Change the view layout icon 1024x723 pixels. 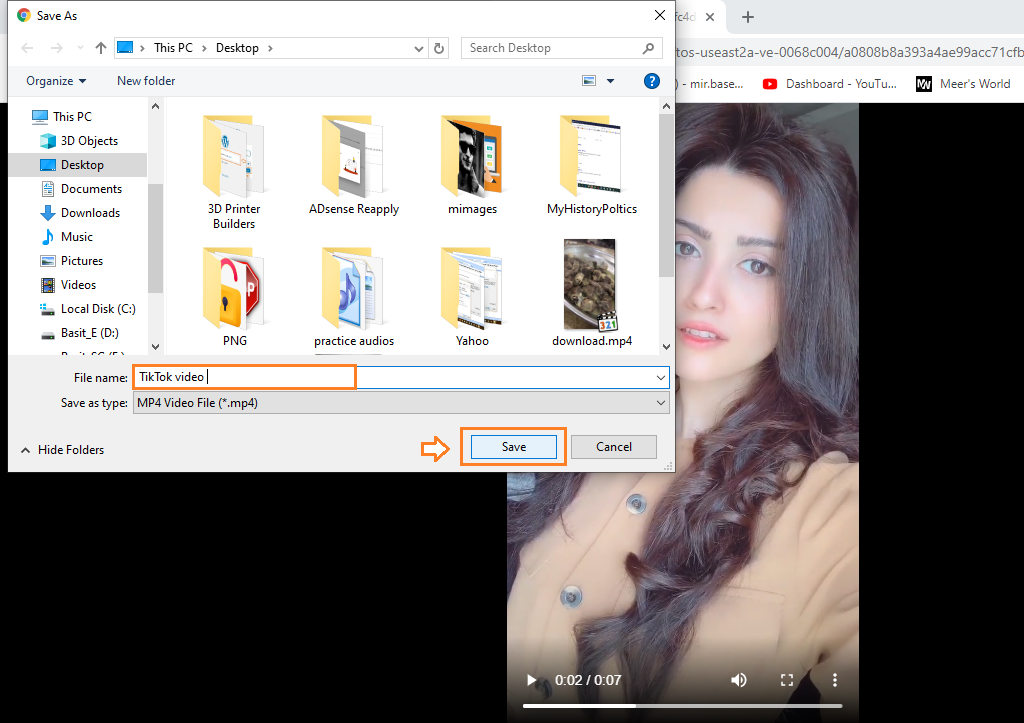pos(589,81)
